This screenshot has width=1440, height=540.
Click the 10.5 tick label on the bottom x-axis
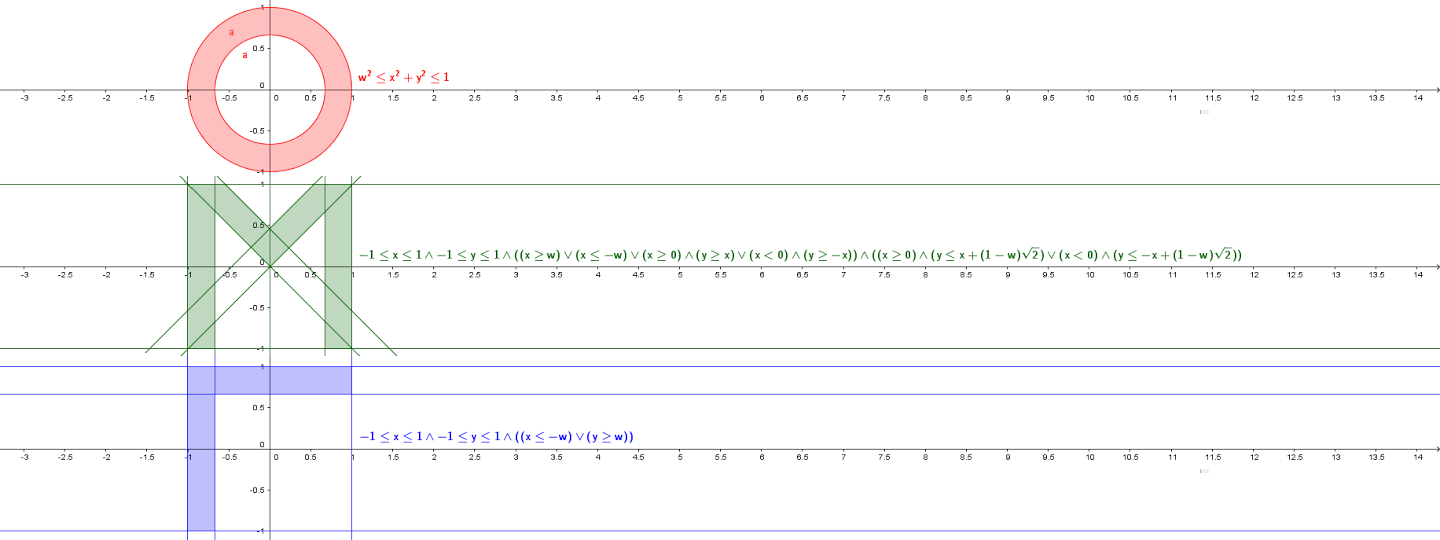[x=1130, y=457]
